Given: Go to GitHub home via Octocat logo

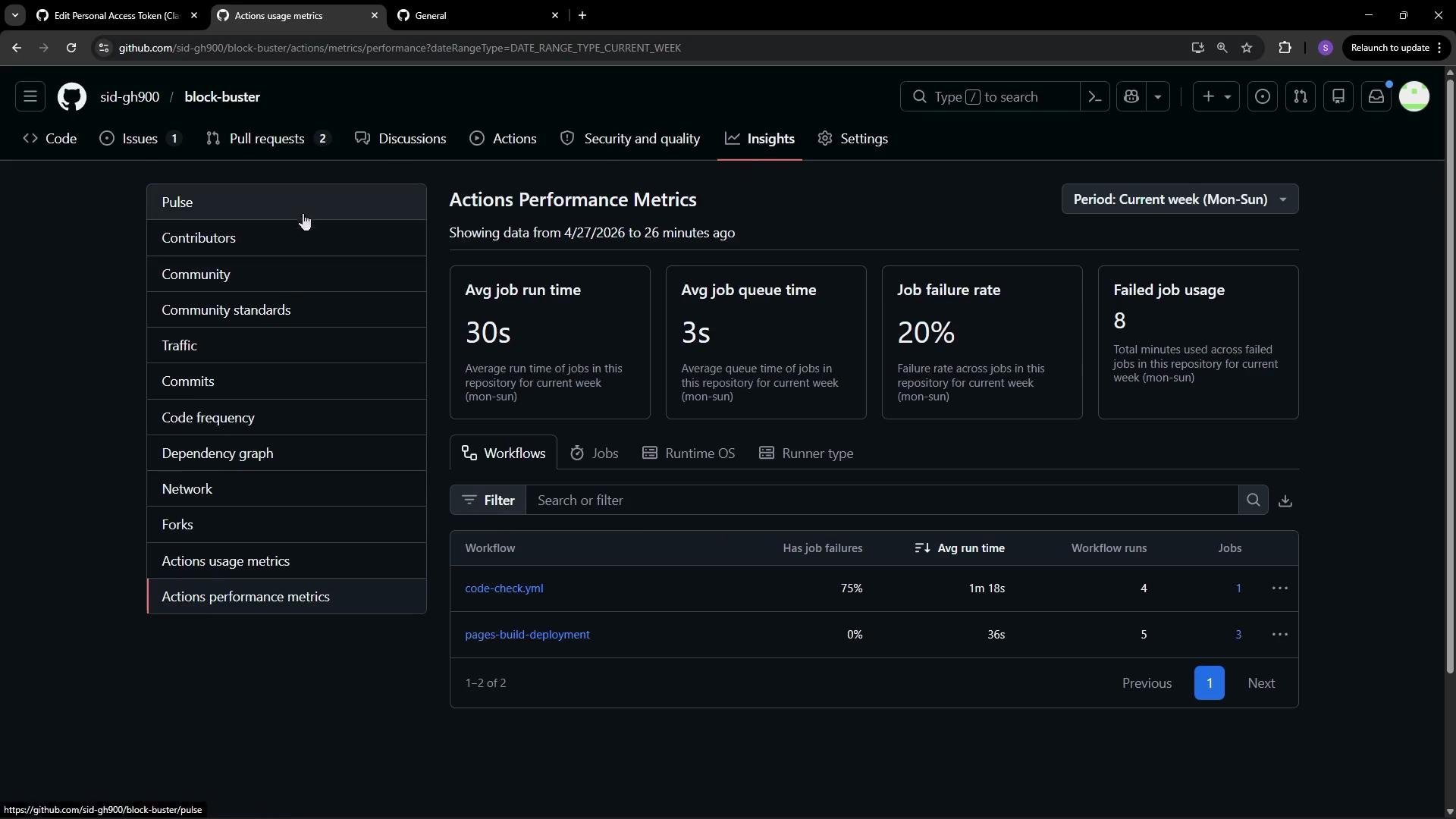Looking at the screenshot, I should coord(72,96).
